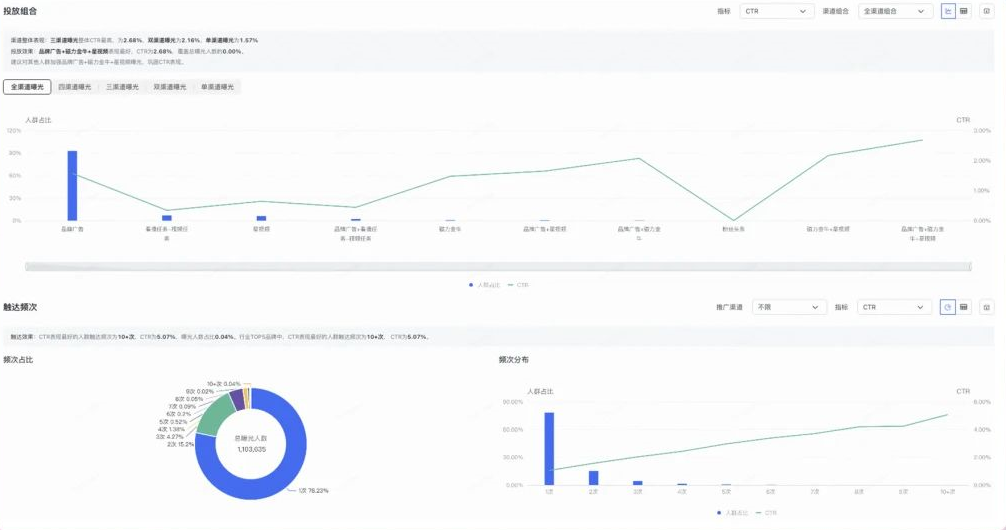Click the 双渠道曝光 tab
This screenshot has width=1006, height=530.
tap(170, 87)
